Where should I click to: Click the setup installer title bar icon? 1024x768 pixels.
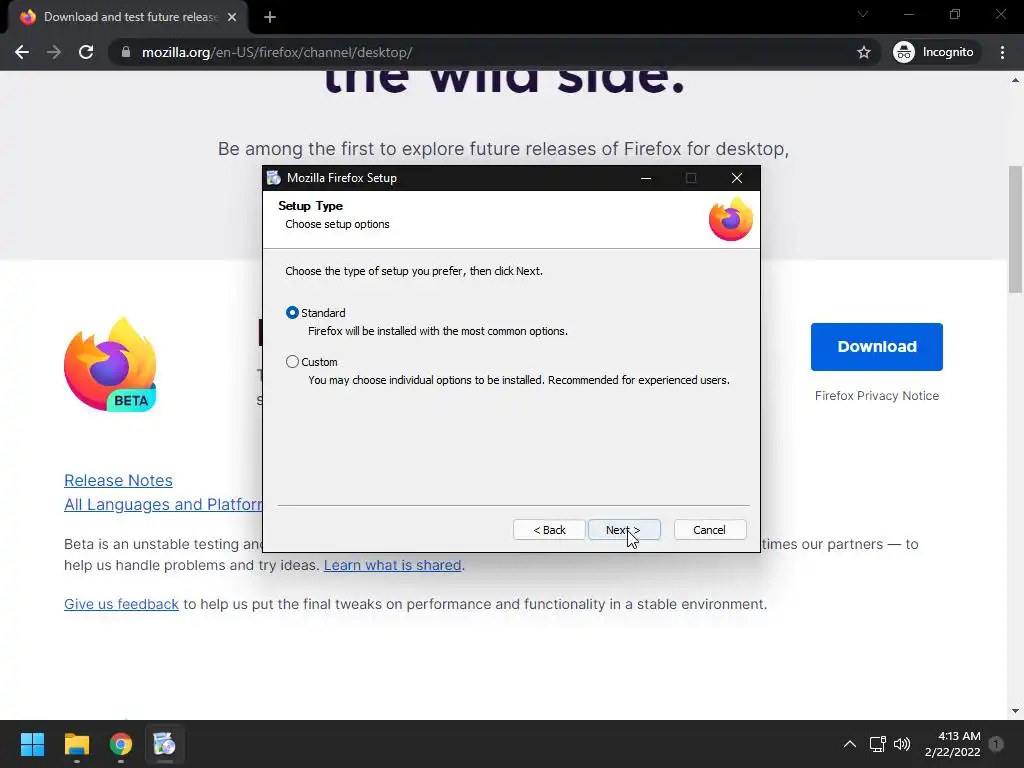coord(274,178)
